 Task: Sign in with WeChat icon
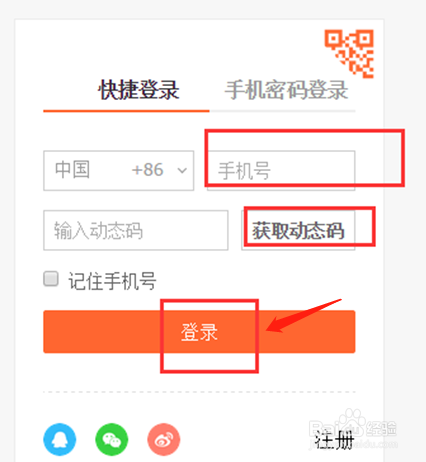tap(112, 439)
